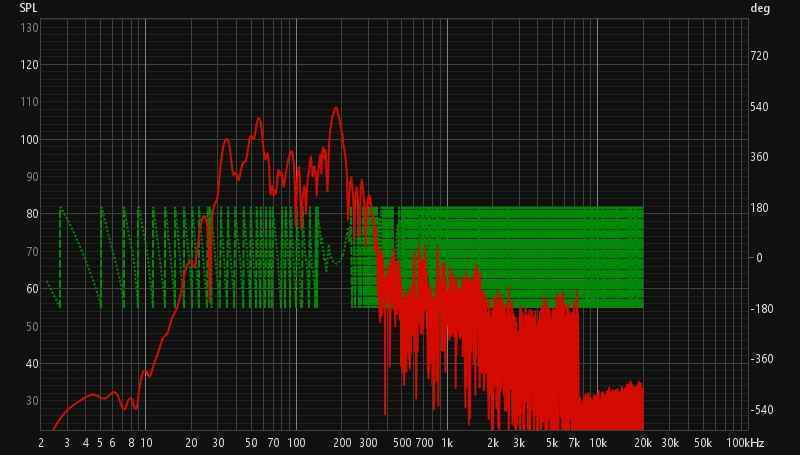Screen dimensions: 800x455
Task: Select the 110 value on the SPL axis
Action: 29,102
